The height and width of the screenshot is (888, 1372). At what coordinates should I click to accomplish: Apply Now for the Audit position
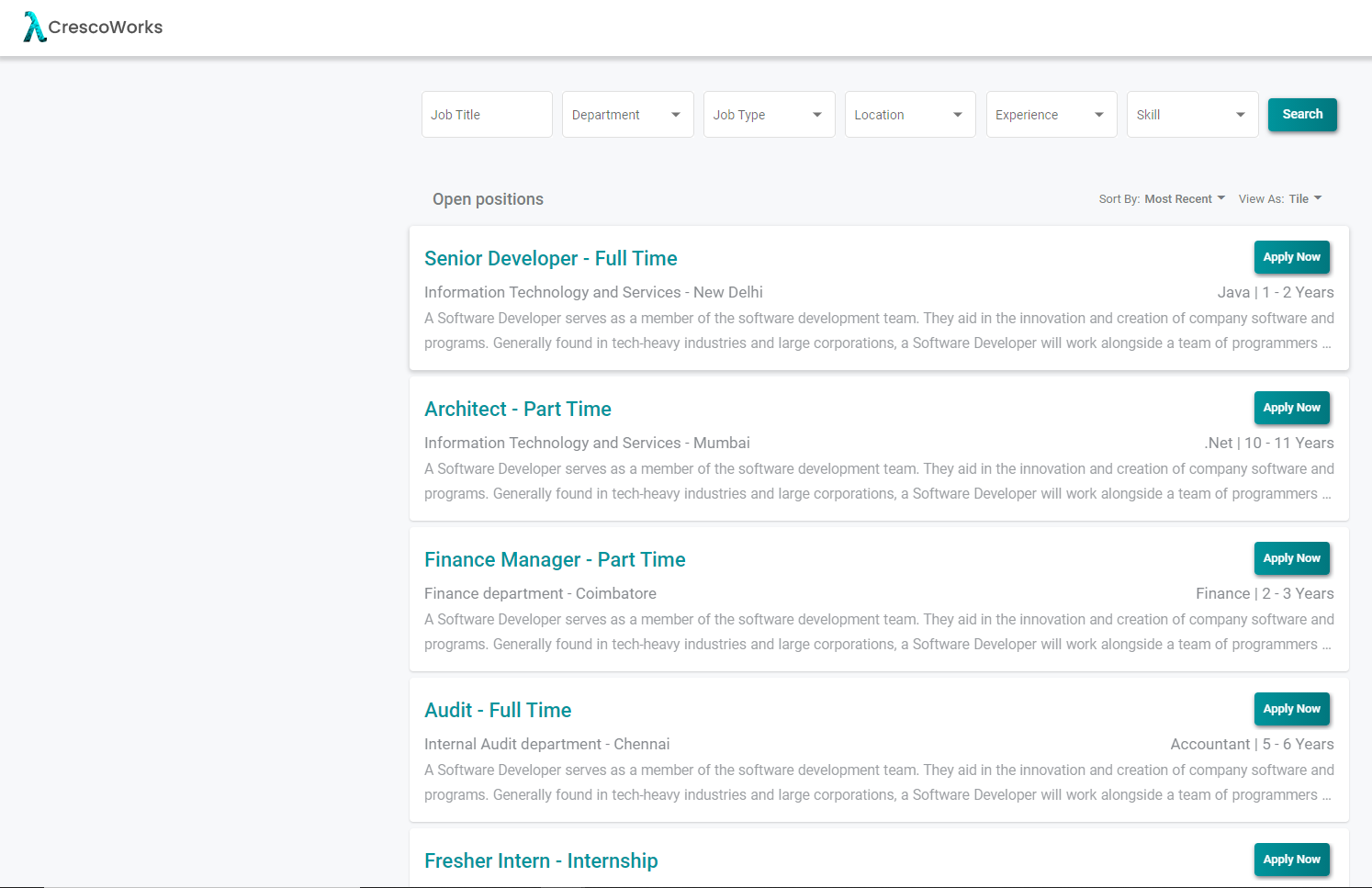(x=1291, y=709)
